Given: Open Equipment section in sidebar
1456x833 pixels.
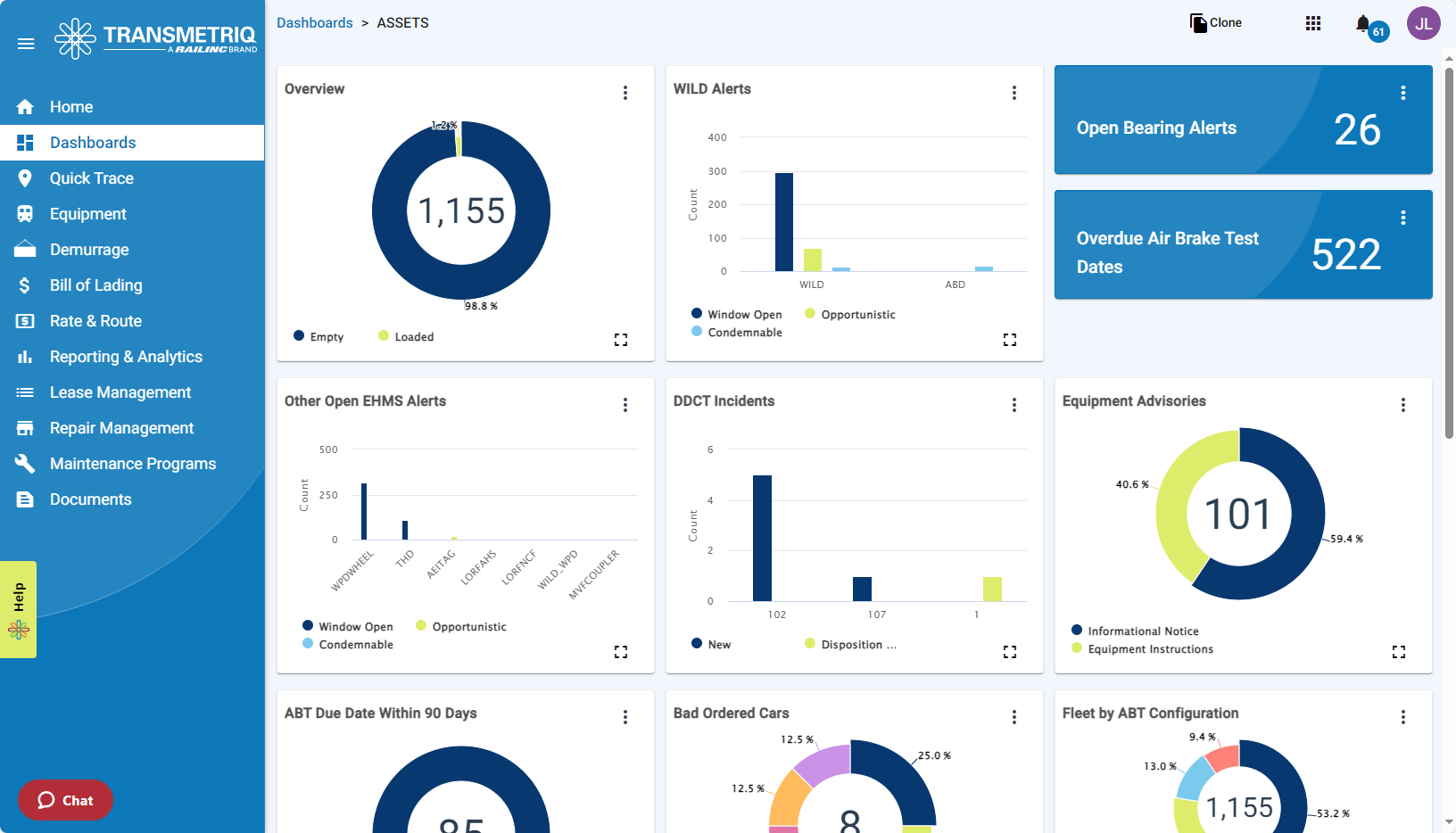Looking at the screenshot, I should click(132, 214).
